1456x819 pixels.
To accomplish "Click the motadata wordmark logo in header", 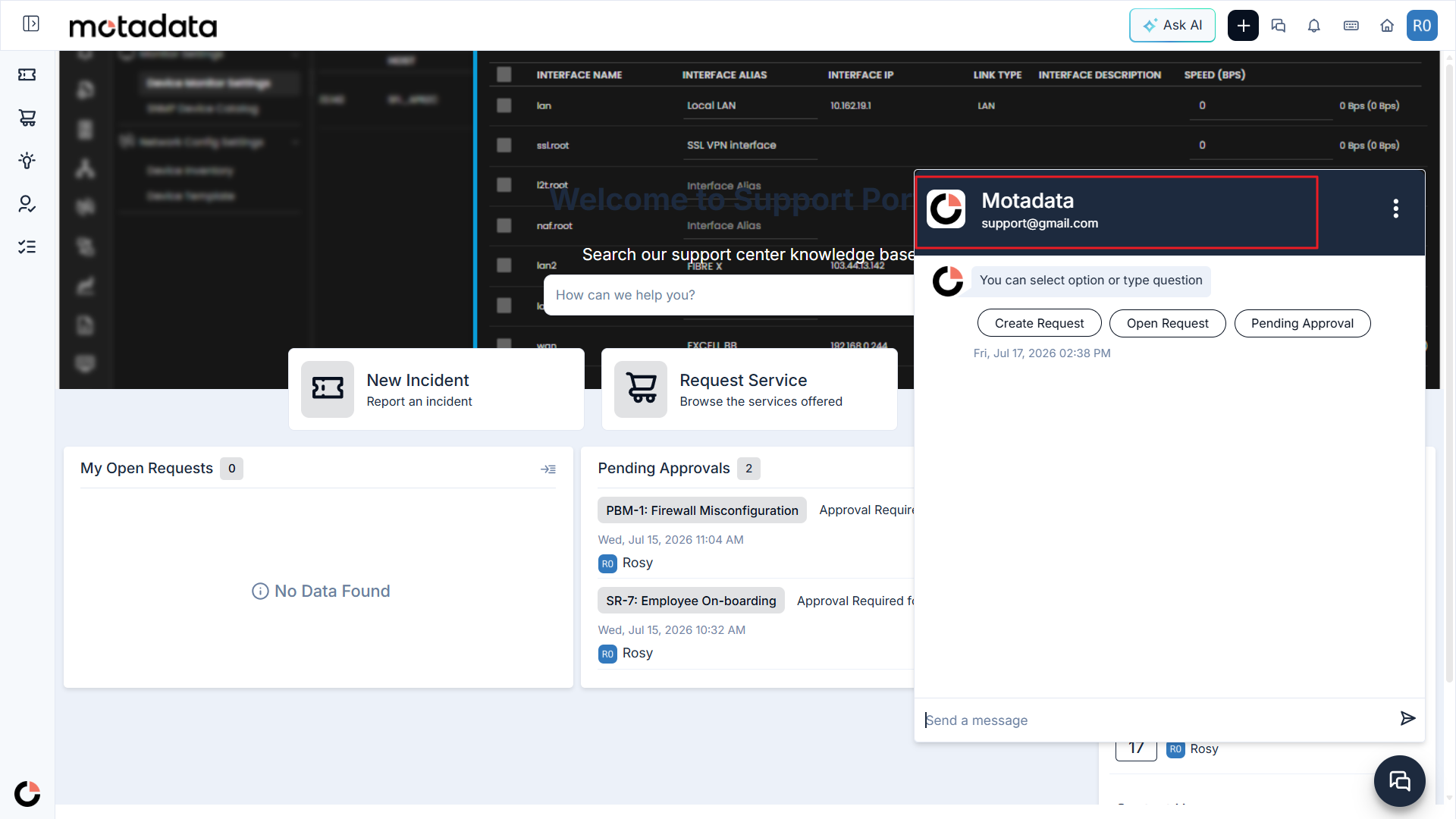I will click(143, 27).
